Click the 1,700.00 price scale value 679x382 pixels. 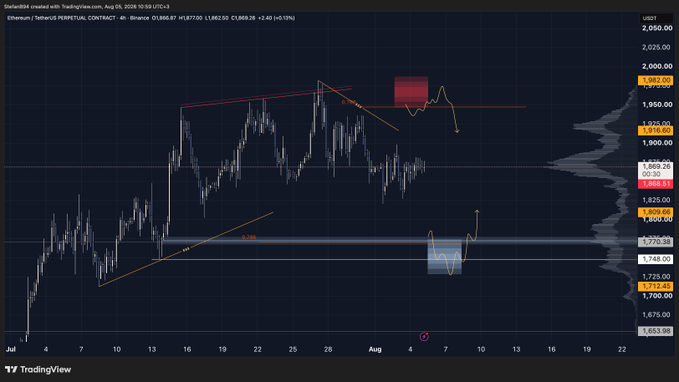click(657, 296)
